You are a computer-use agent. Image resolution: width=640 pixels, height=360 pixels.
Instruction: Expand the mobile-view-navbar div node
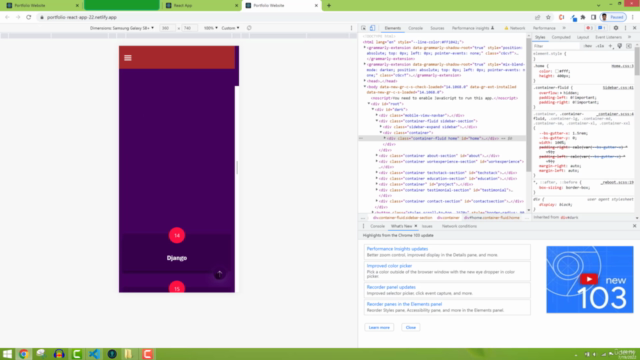[x=377, y=116]
